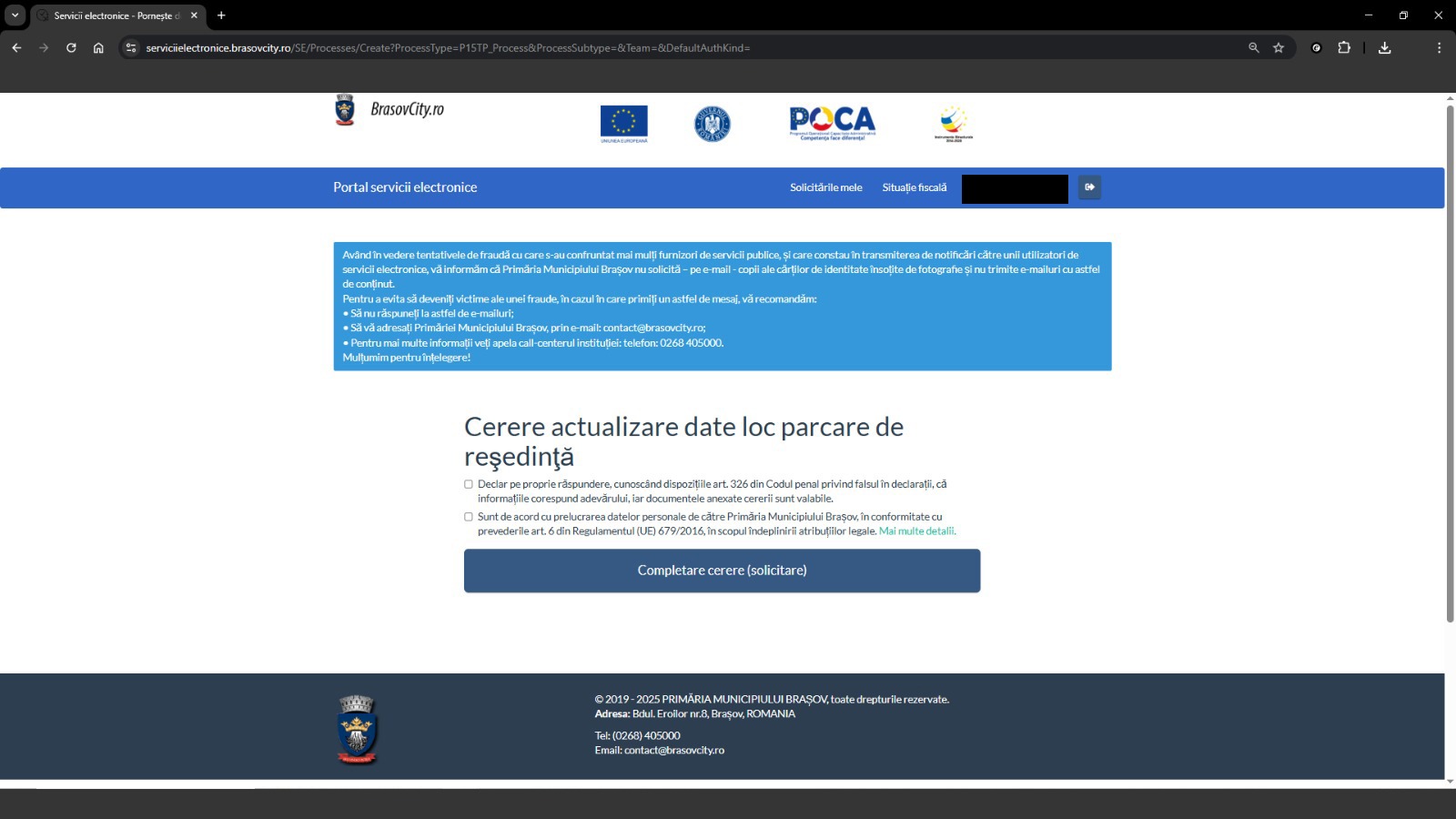
Task: Click the page vertical scrollbar
Action: tap(1450, 364)
